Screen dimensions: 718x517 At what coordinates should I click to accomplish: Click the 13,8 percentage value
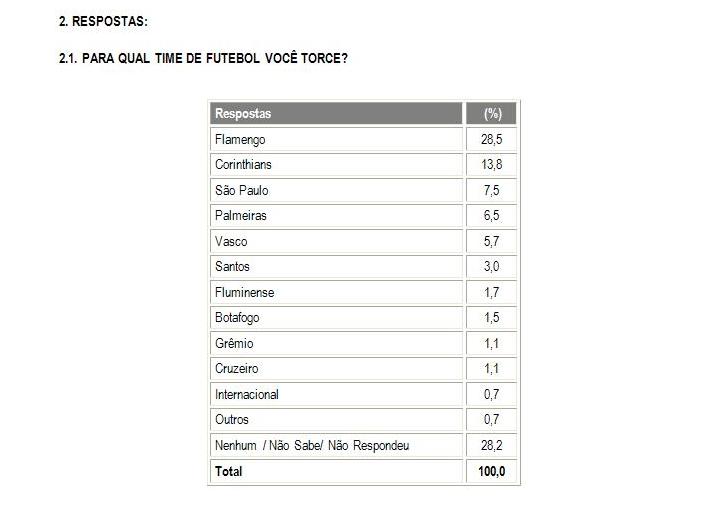click(x=491, y=165)
